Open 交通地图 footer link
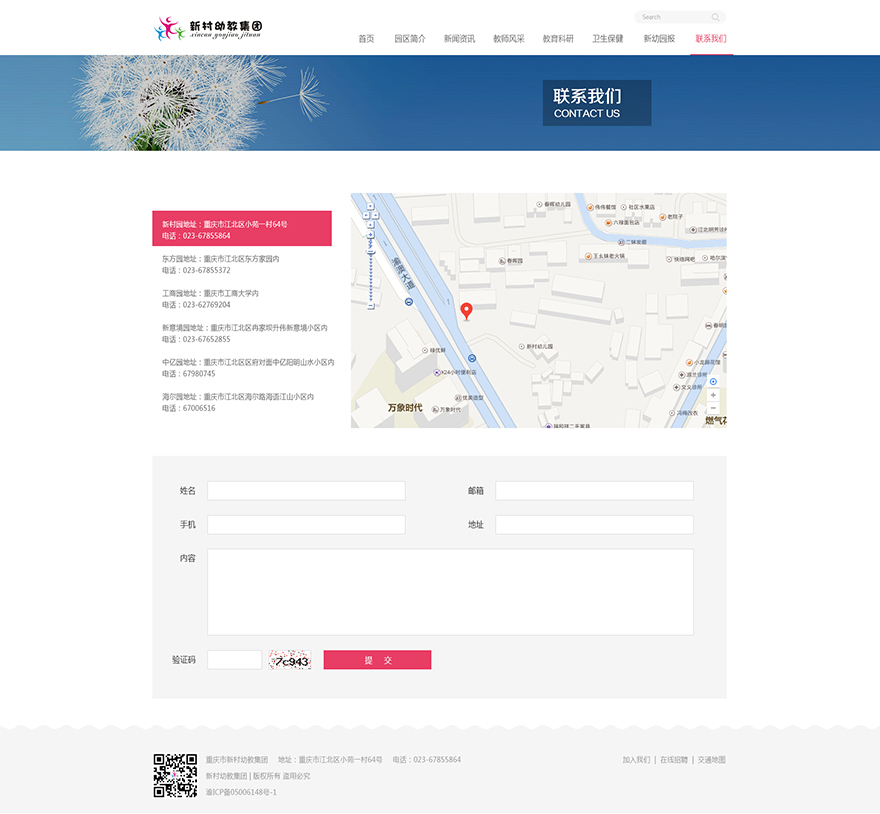The image size is (880, 814). (712, 760)
